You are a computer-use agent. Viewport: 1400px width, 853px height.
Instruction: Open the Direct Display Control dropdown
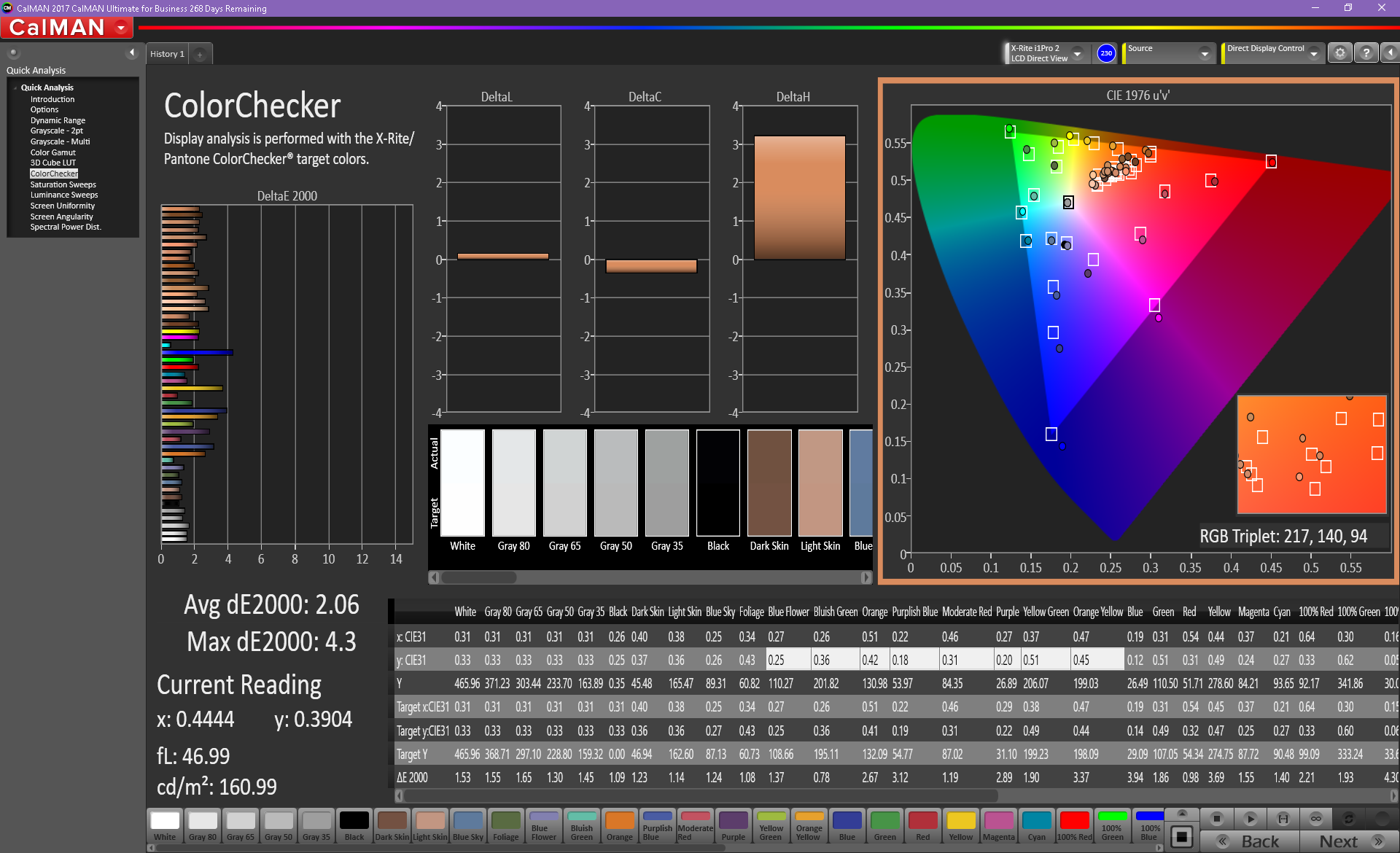click(1313, 53)
